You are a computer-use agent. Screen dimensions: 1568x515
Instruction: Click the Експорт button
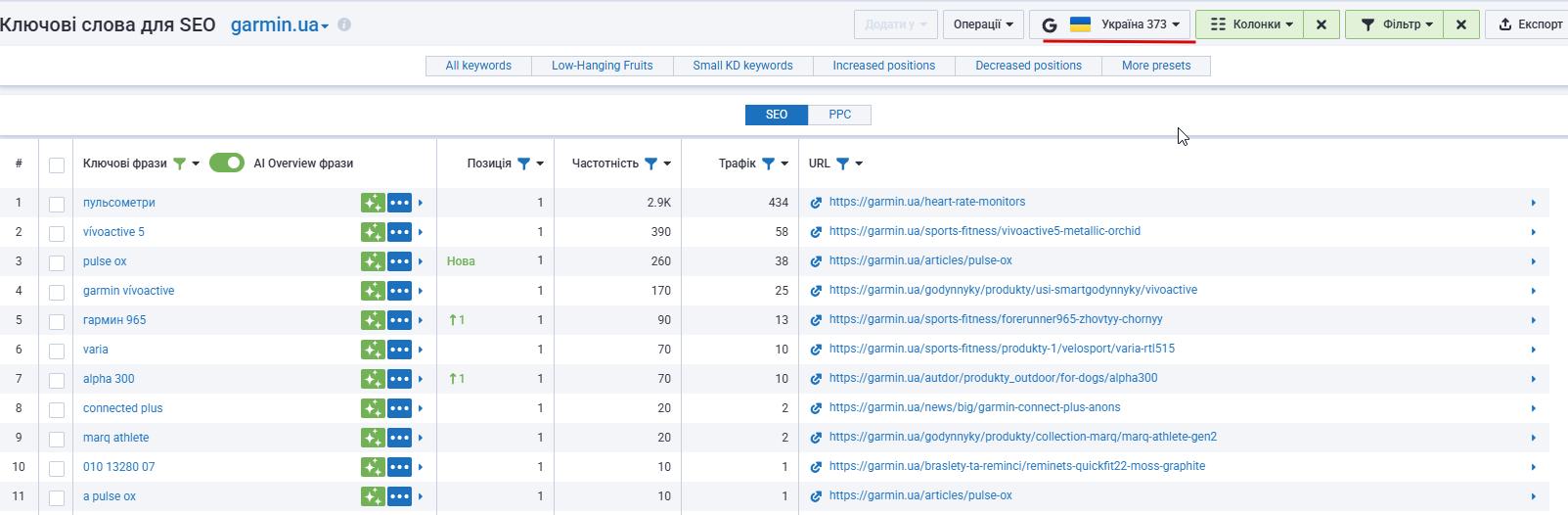[x=1529, y=24]
